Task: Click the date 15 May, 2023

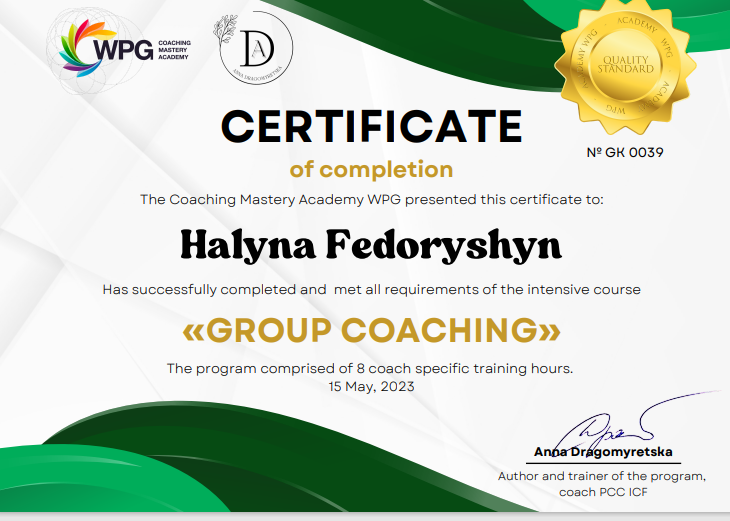Action: [371, 385]
